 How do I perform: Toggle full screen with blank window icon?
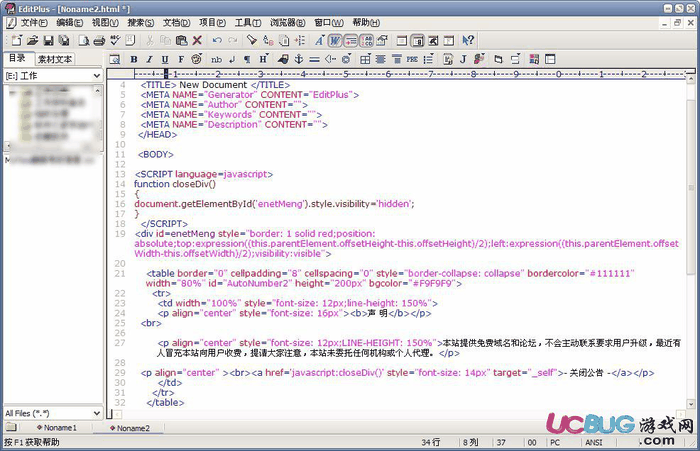click(402, 41)
